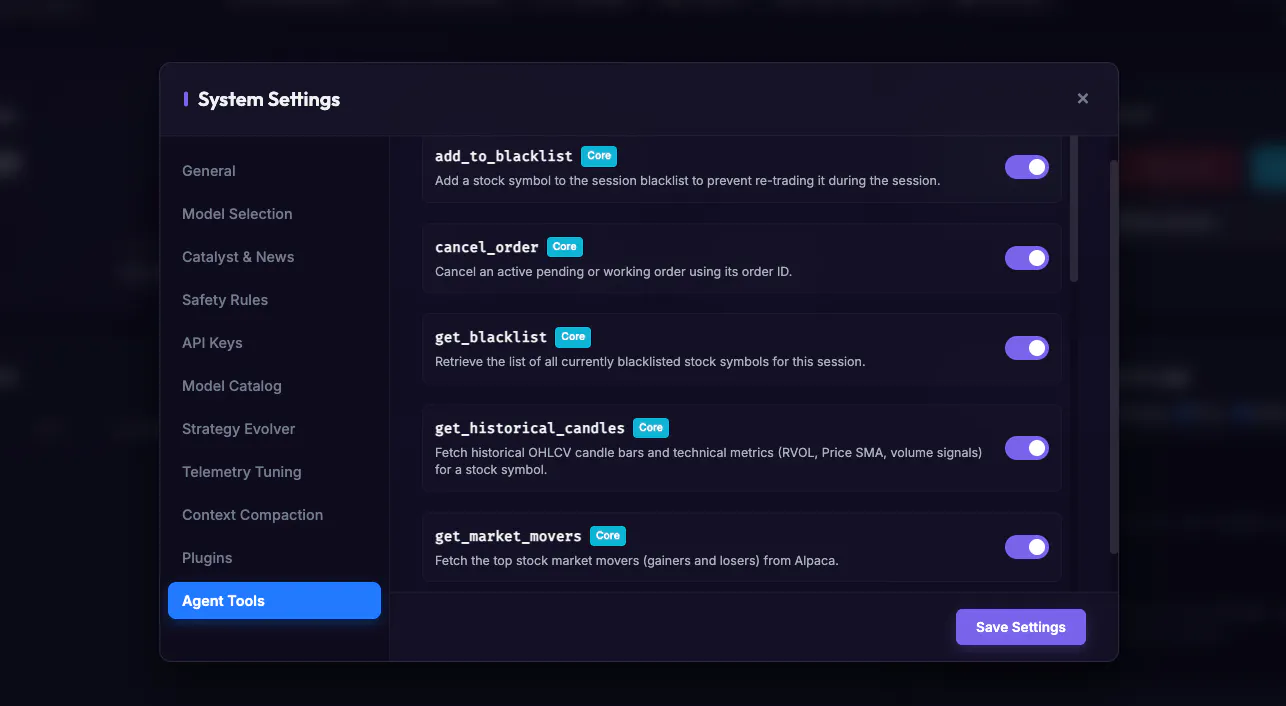This screenshot has height=706, width=1286.
Task: Go to the Safety Rules section
Action: pos(274,300)
